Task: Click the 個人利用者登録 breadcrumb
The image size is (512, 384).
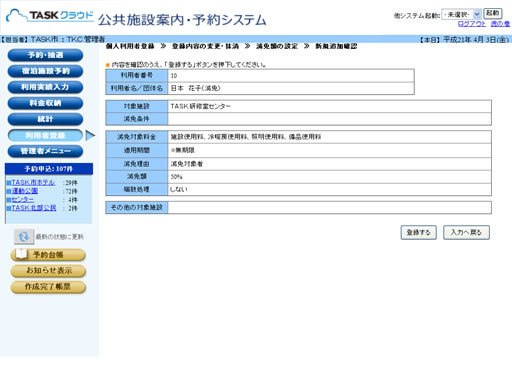Action: [x=130, y=46]
